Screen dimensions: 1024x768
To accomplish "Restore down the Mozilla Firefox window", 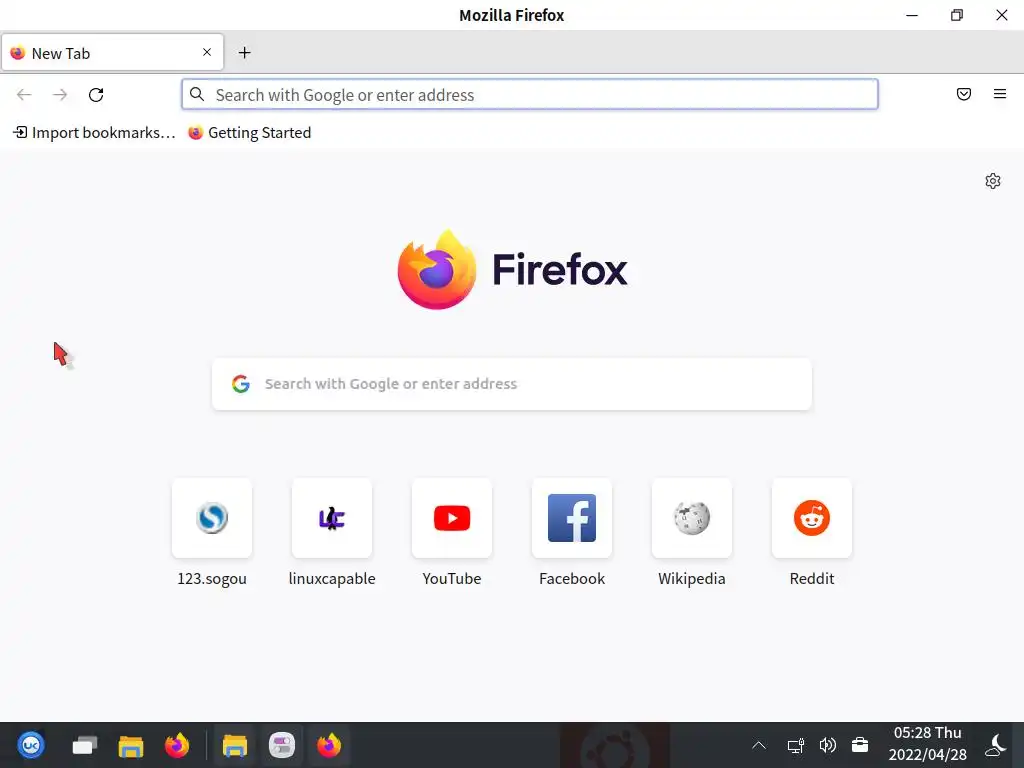I will [957, 15].
